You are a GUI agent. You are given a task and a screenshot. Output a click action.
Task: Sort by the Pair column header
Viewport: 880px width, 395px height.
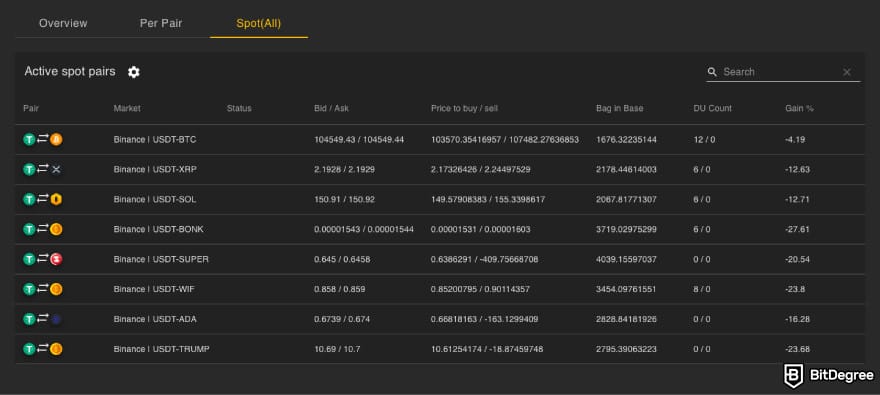tap(31, 108)
